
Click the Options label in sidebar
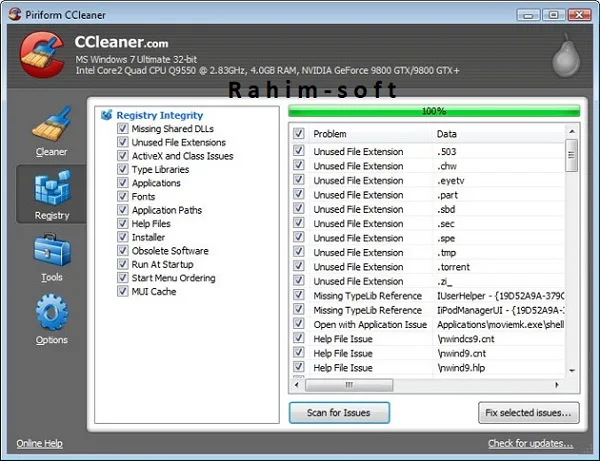(52, 340)
